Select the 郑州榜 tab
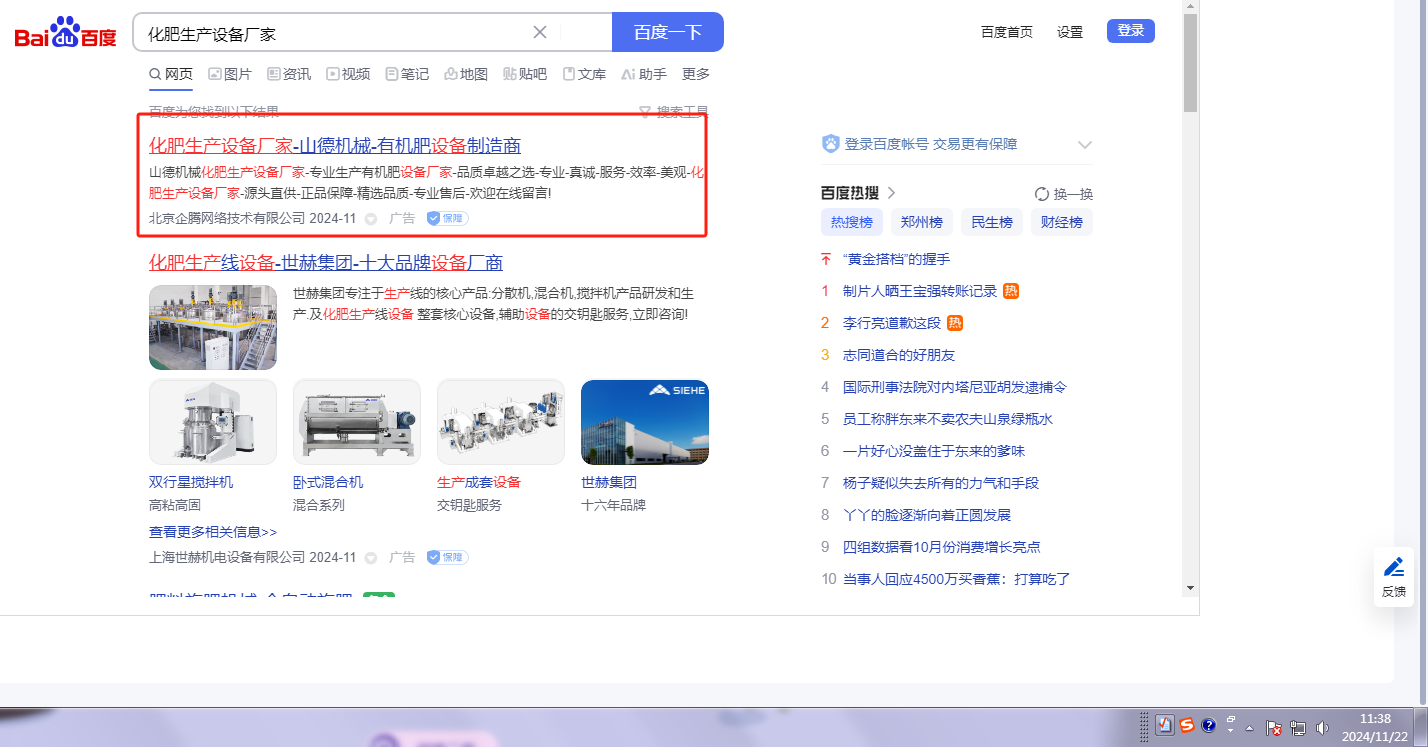This screenshot has width=1428, height=747. click(921, 222)
